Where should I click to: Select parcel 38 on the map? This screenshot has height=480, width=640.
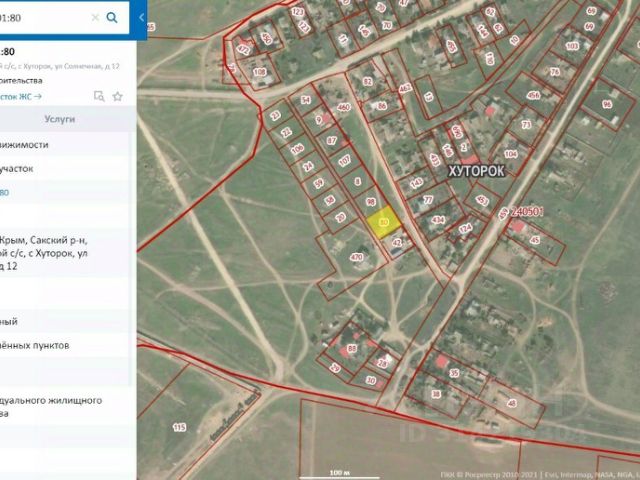coord(436,394)
